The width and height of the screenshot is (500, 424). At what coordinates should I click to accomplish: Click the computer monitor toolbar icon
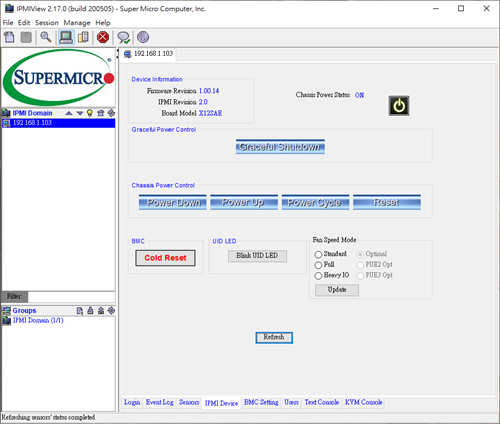66,37
